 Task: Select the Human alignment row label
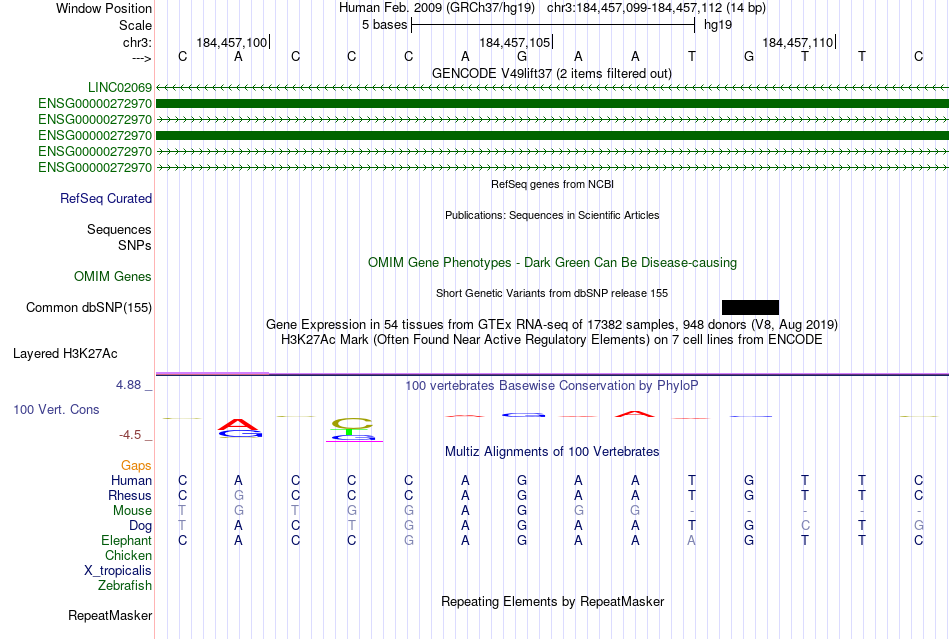[131, 480]
